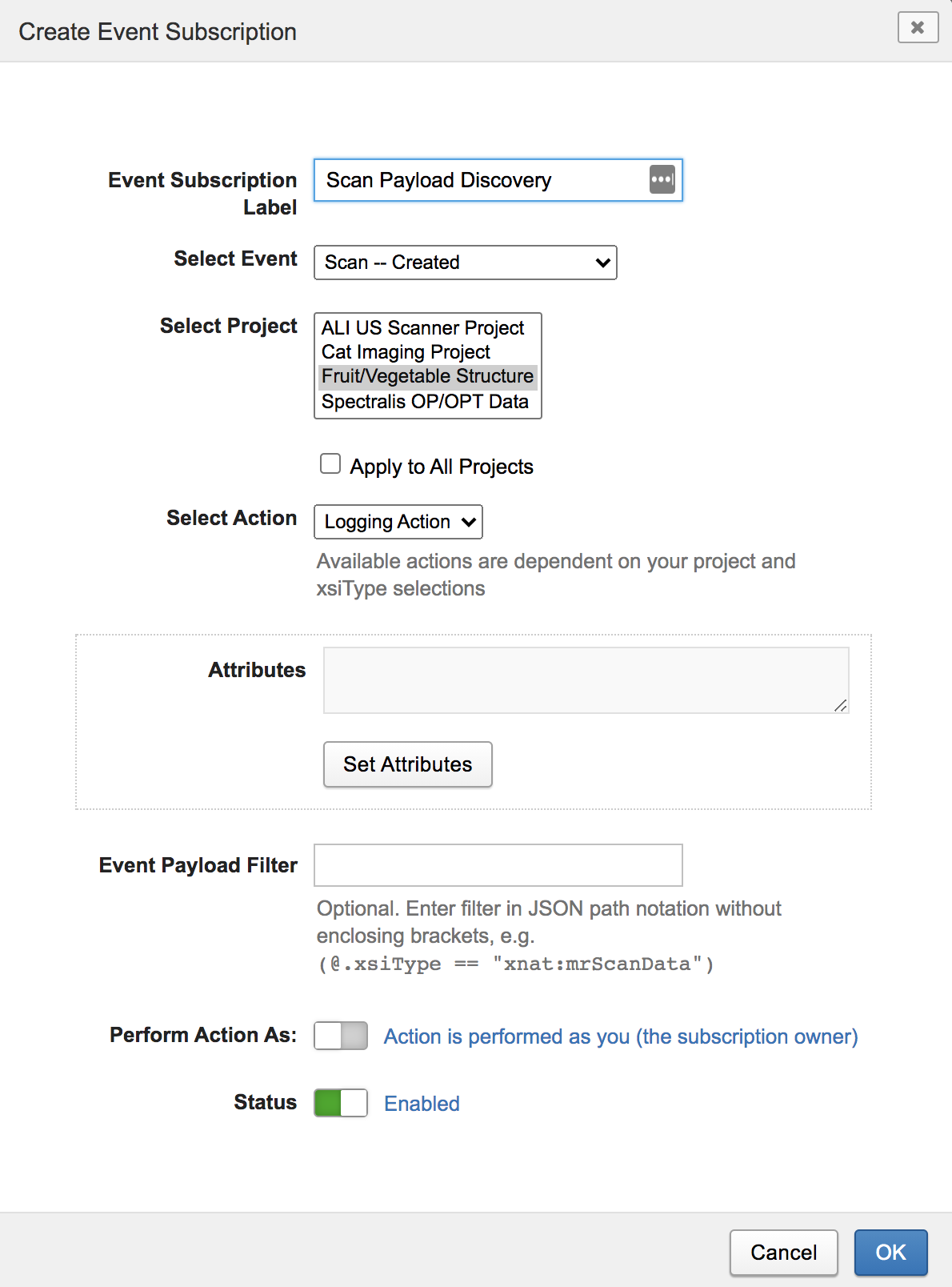Select Fruit/Vegetable Structure project

coord(427,376)
